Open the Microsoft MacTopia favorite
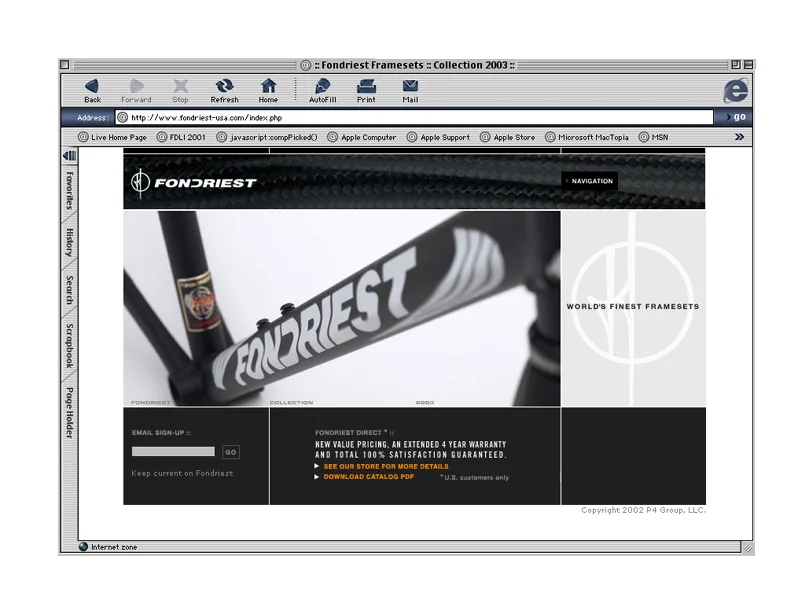Viewport: 800px width, 600px height. [x=587, y=137]
